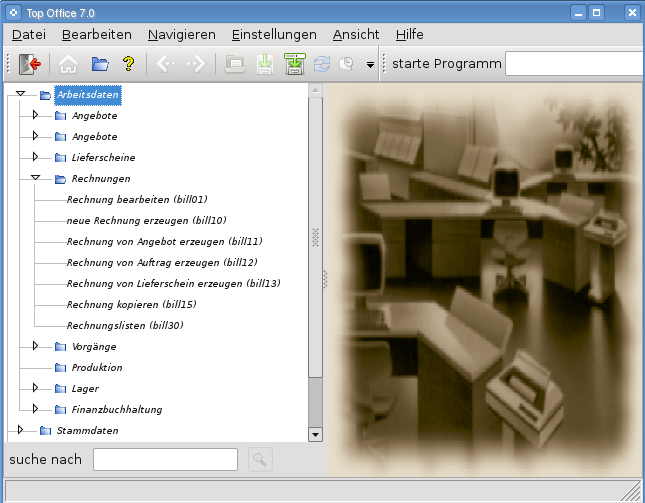Screen dimensions: 645x503
Task: Click the Arbeitsdaten folder icon
Action: (45, 95)
